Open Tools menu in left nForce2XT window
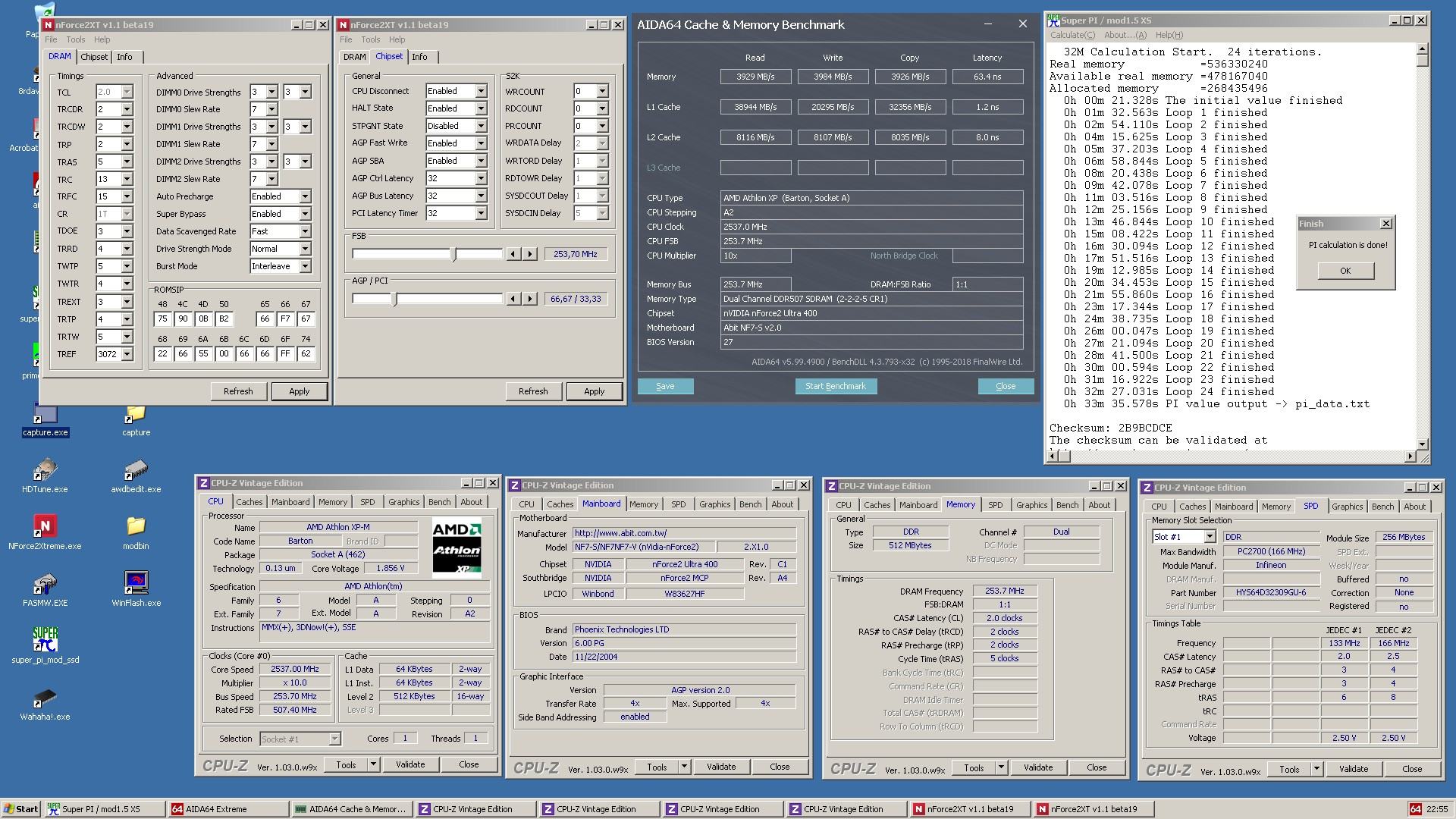Viewport: 1456px width, 819px height. coord(76,39)
